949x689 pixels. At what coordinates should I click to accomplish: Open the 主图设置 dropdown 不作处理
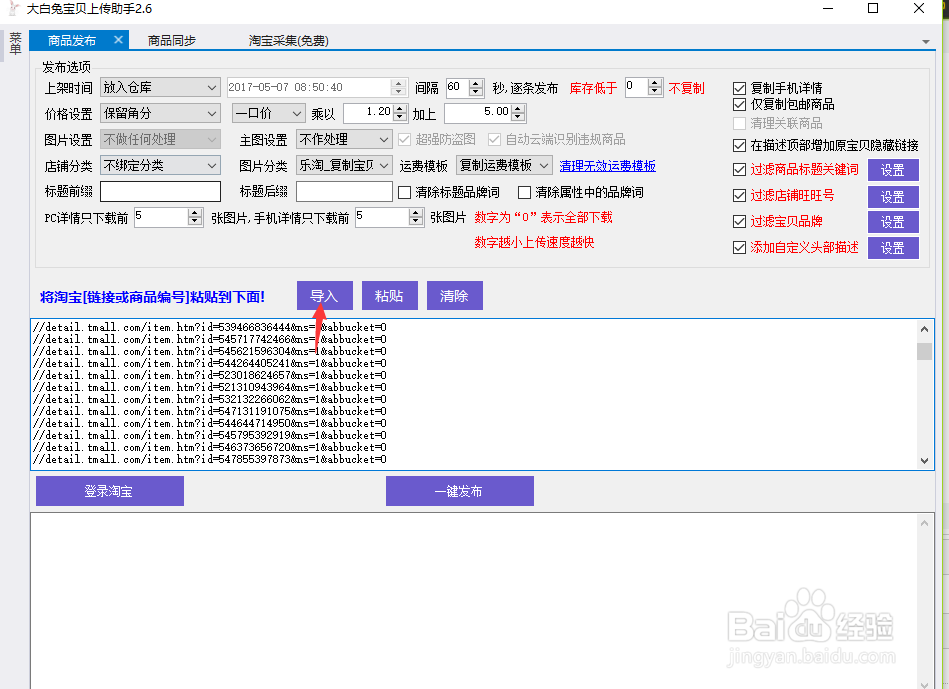coord(344,139)
